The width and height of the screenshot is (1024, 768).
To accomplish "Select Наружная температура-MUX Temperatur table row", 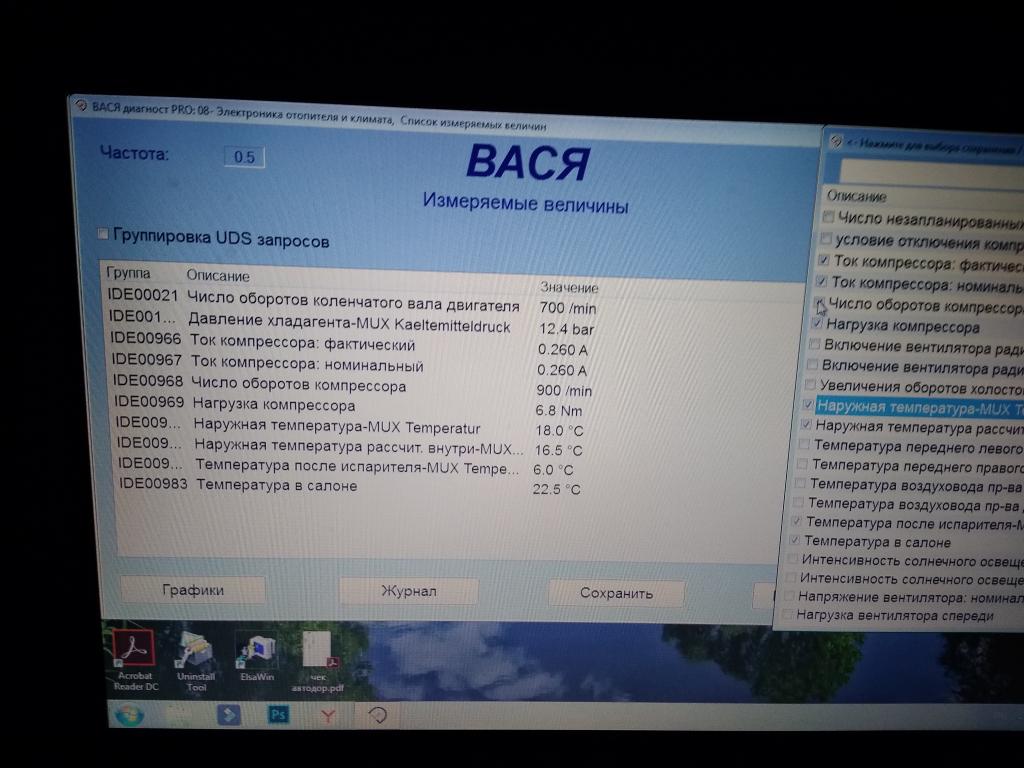I will click(x=349, y=426).
